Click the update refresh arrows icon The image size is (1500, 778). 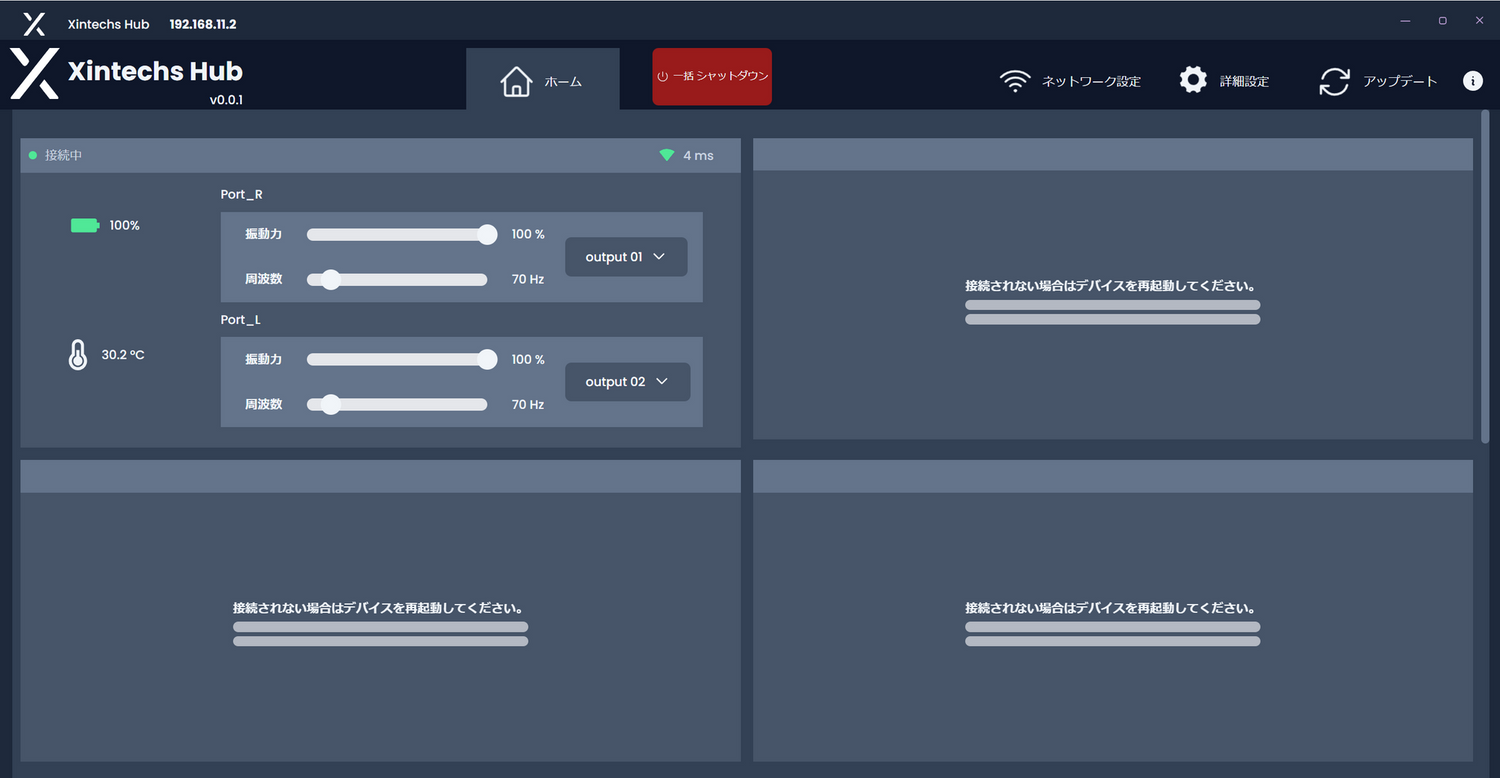point(1334,82)
